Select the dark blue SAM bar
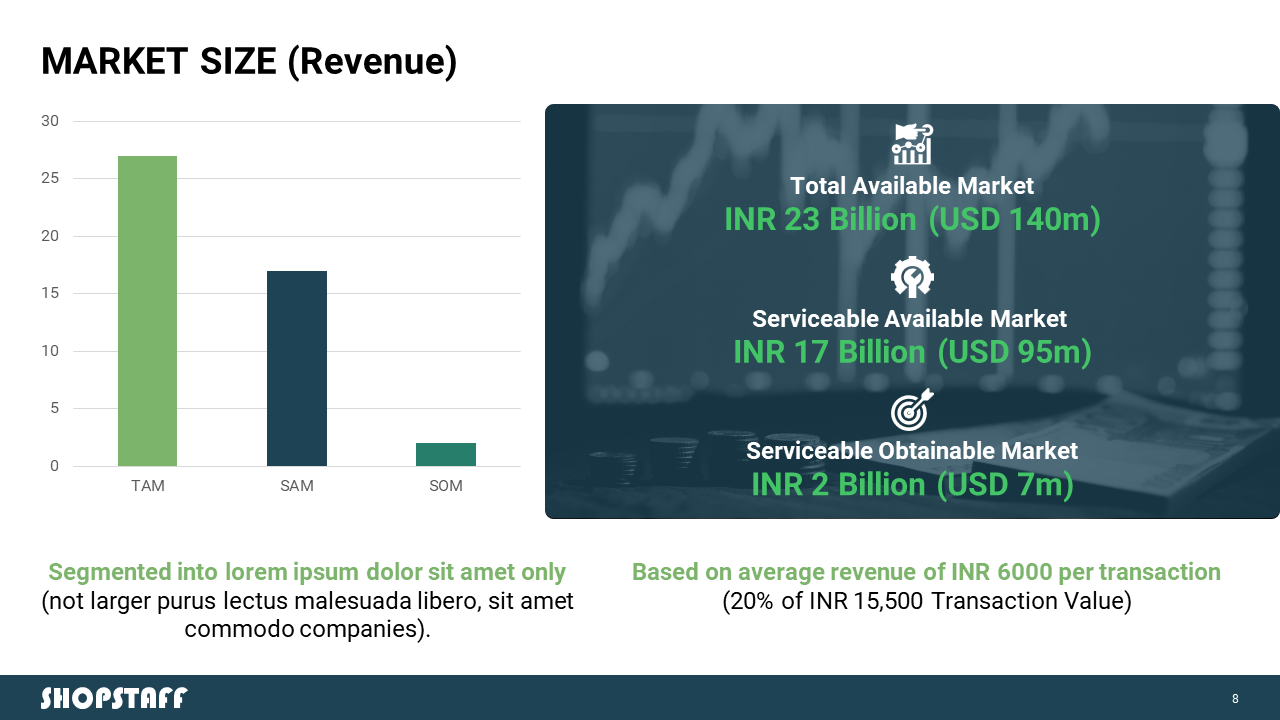 coord(297,368)
